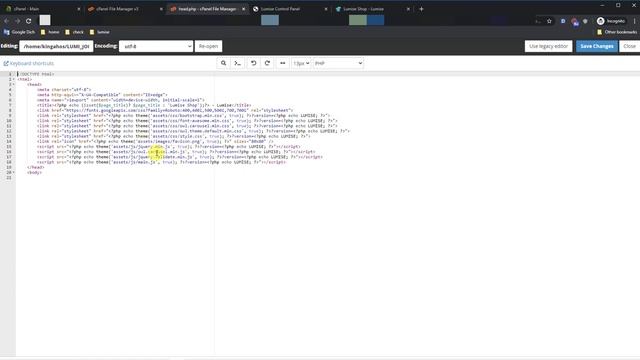The height and width of the screenshot is (360, 640).
Task: Click the title tag line 7
Action: [144, 105]
